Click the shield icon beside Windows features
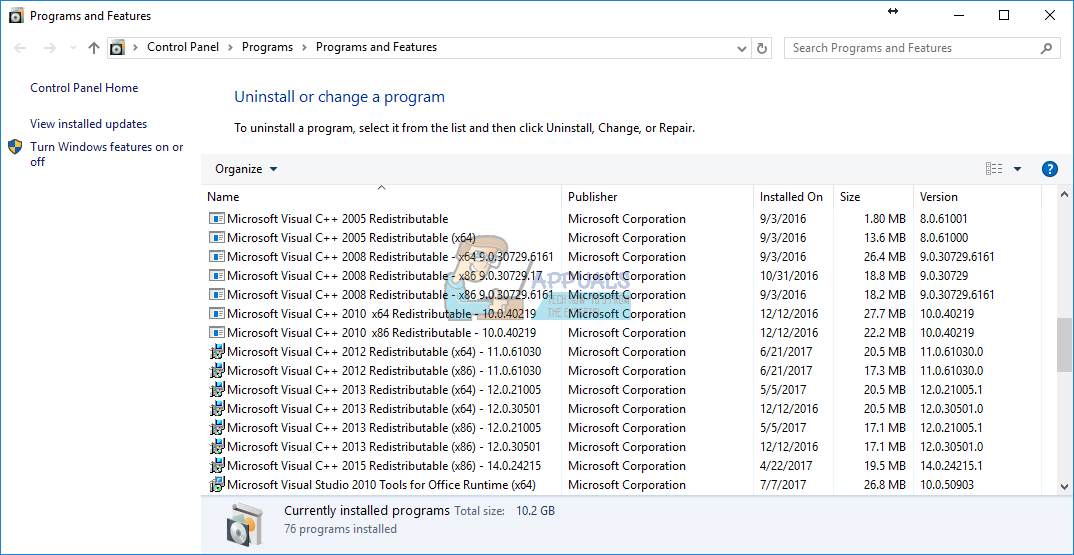The image size is (1074, 555). (15, 147)
